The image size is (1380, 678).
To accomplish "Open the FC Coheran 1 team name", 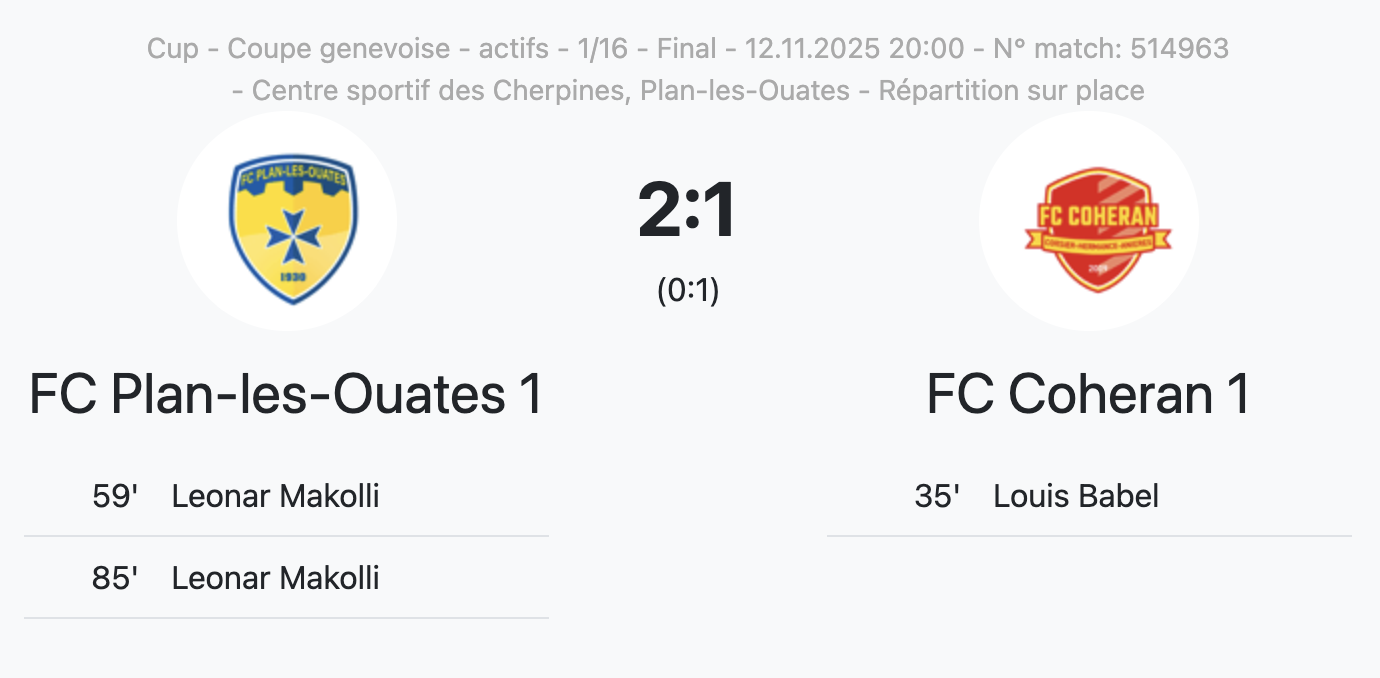I will point(1088,394).
